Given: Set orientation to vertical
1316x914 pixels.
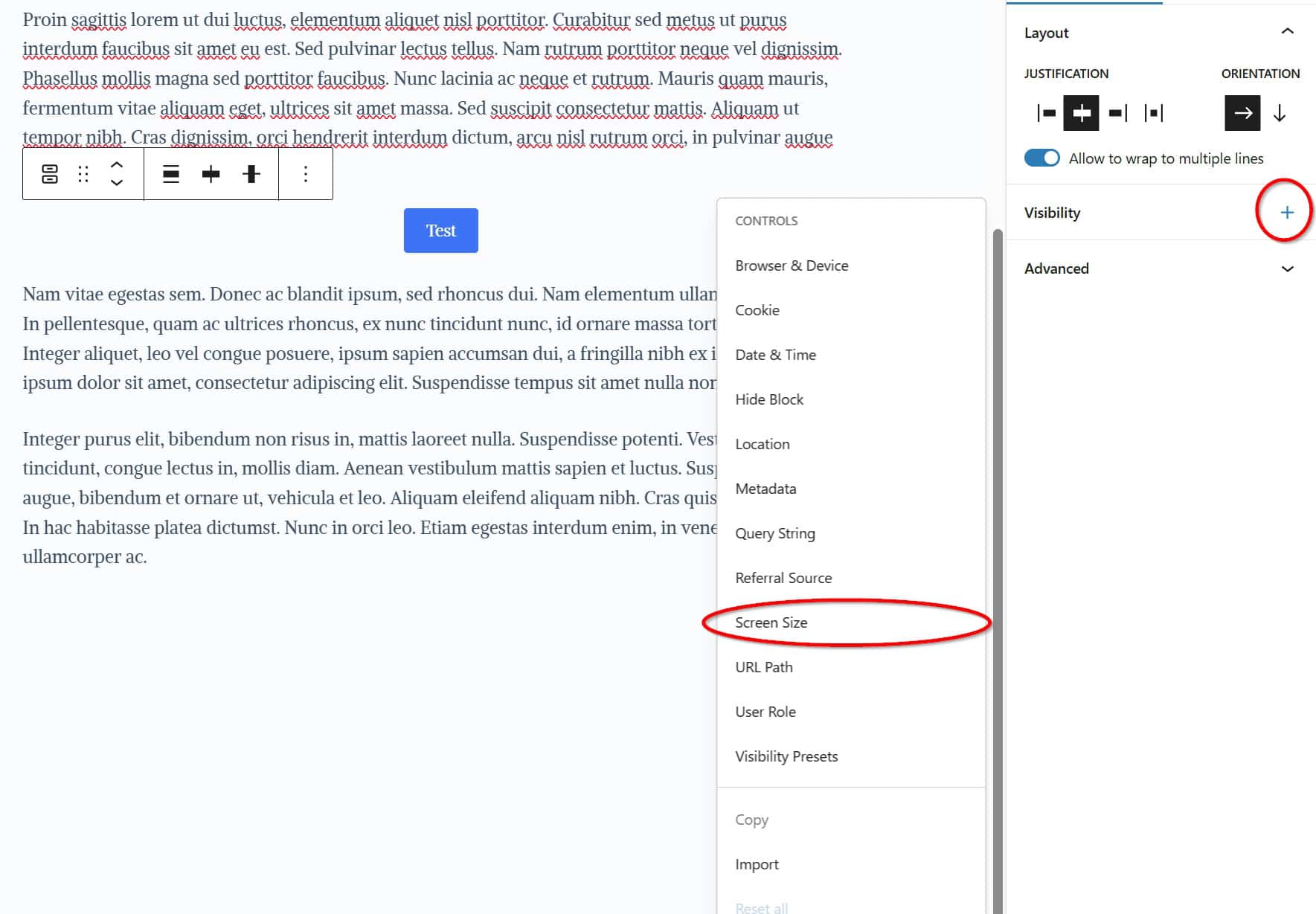Looking at the screenshot, I should 1280,113.
